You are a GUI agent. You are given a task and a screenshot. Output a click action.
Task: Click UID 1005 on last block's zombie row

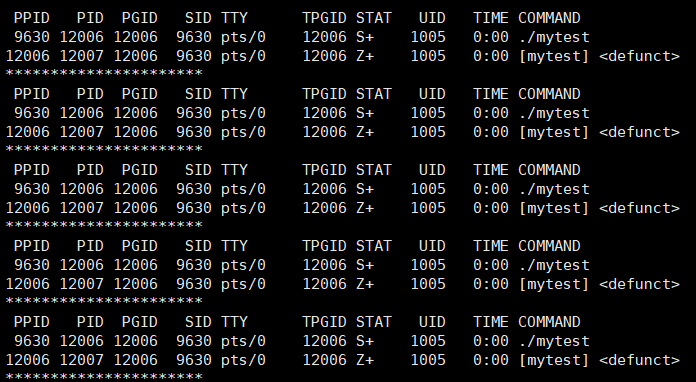pos(428,360)
